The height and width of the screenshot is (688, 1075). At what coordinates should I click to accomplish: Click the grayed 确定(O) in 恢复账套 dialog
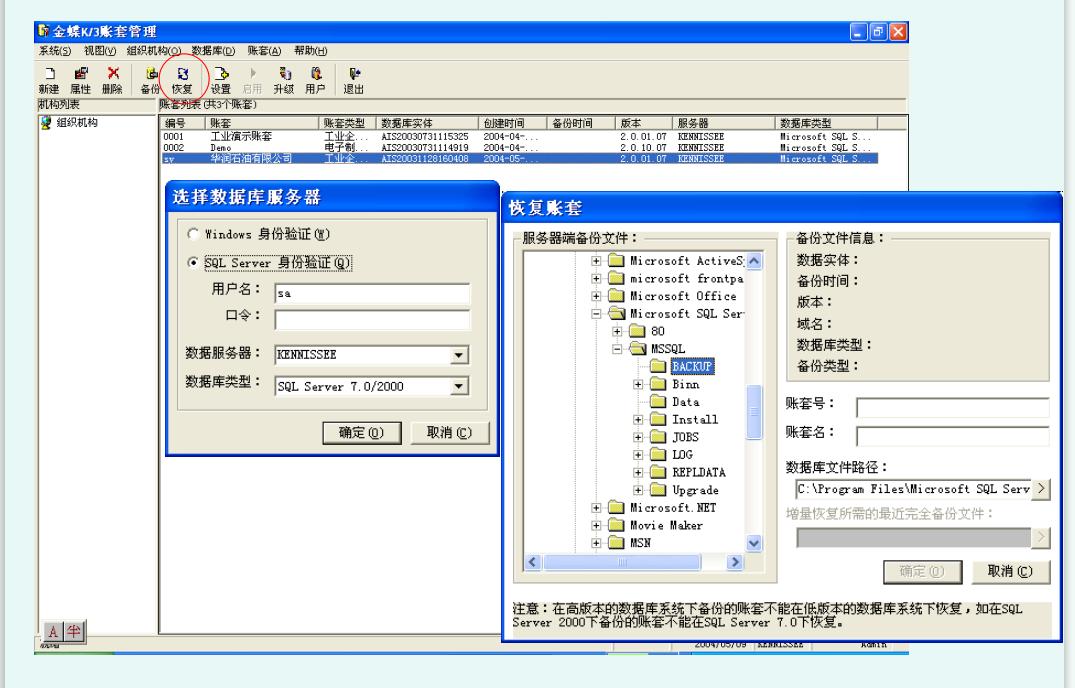point(922,572)
